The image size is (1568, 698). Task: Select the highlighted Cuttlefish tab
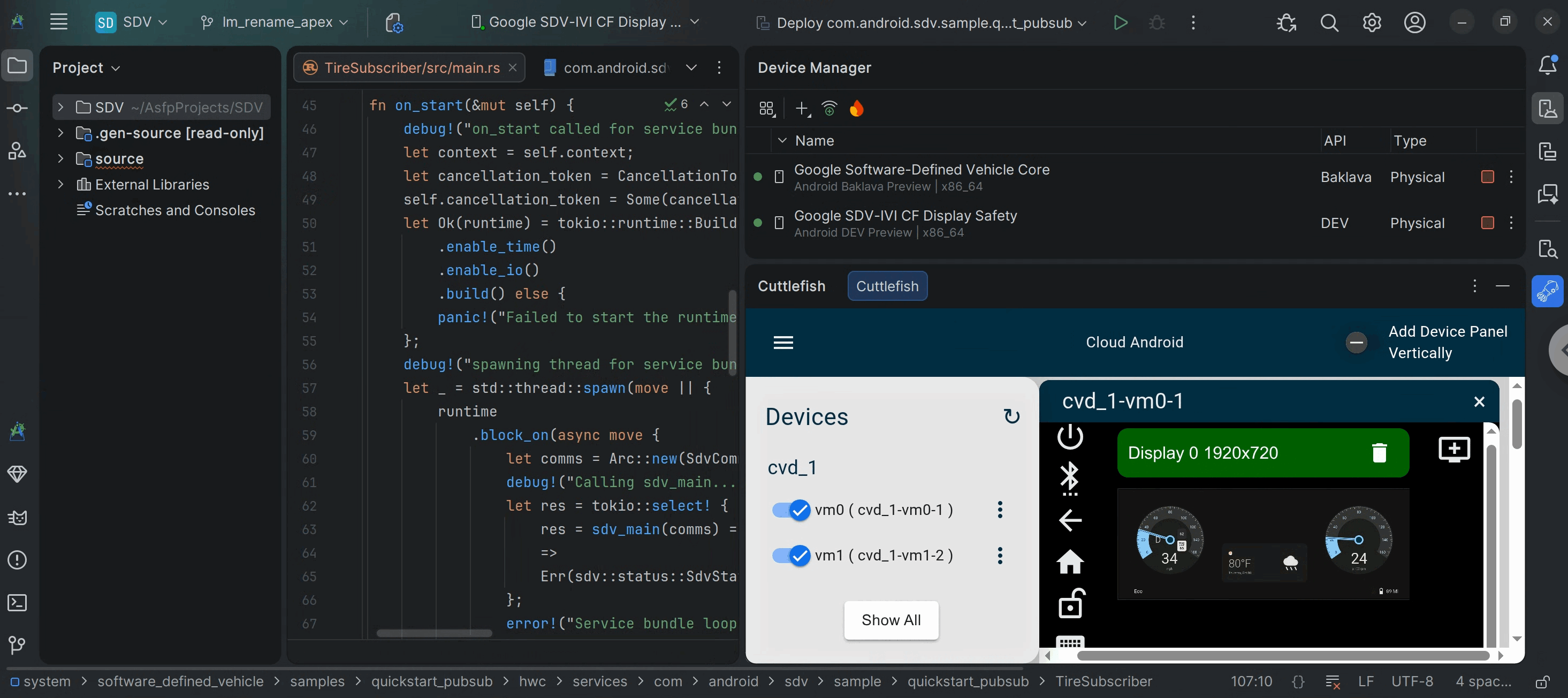click(x=887, y=286)
